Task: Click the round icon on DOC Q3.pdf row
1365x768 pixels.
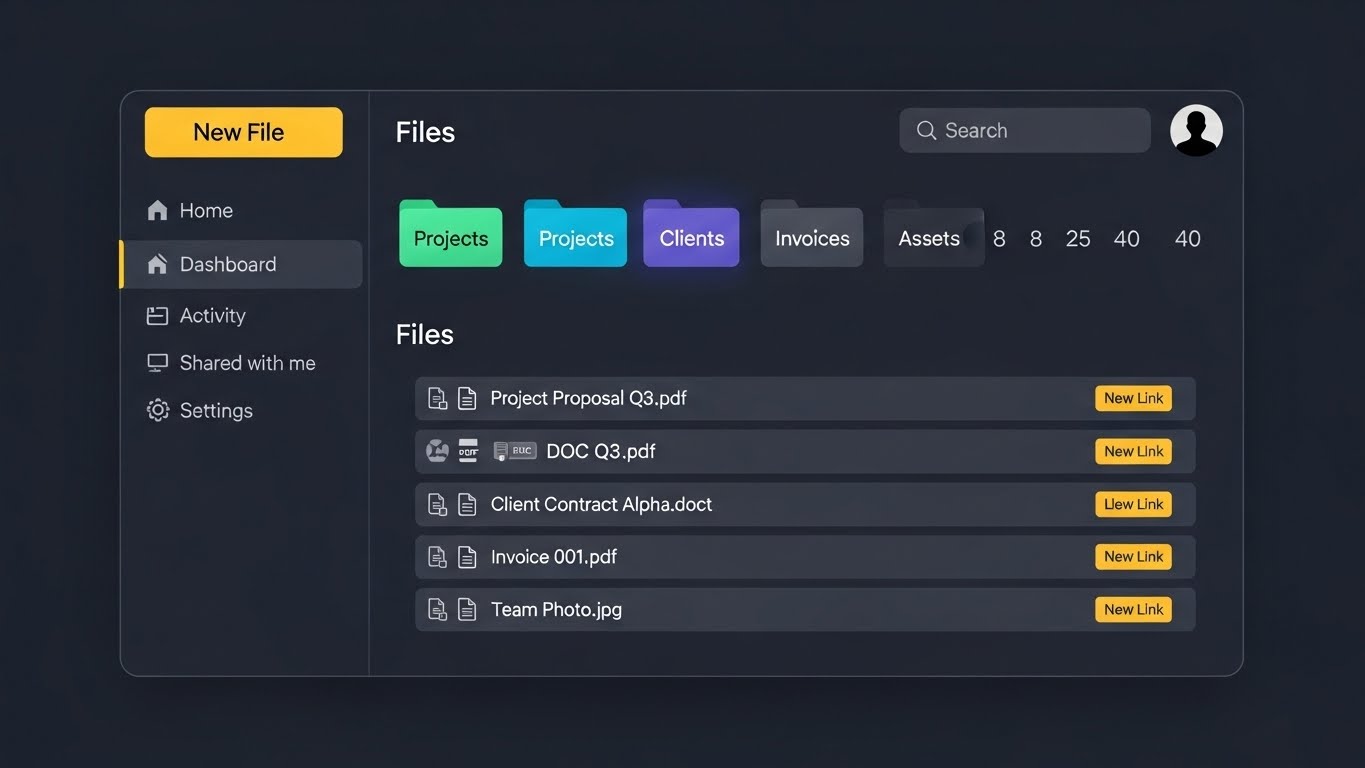Action: click(x=437, y=451)
